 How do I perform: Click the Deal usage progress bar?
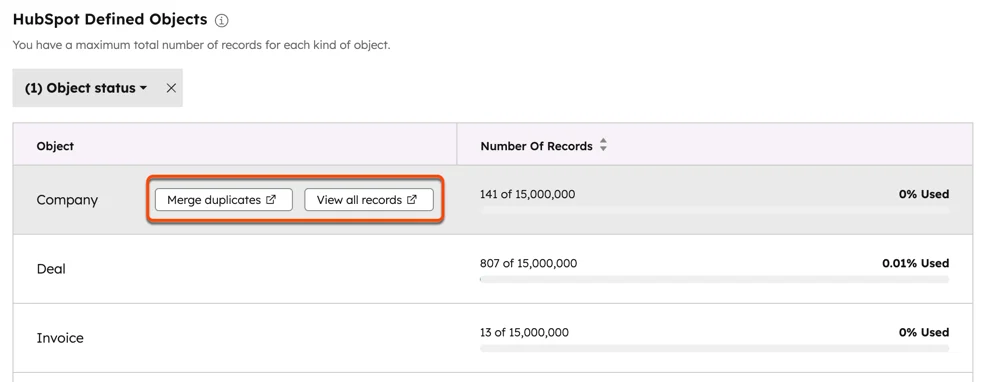[715, 280]
